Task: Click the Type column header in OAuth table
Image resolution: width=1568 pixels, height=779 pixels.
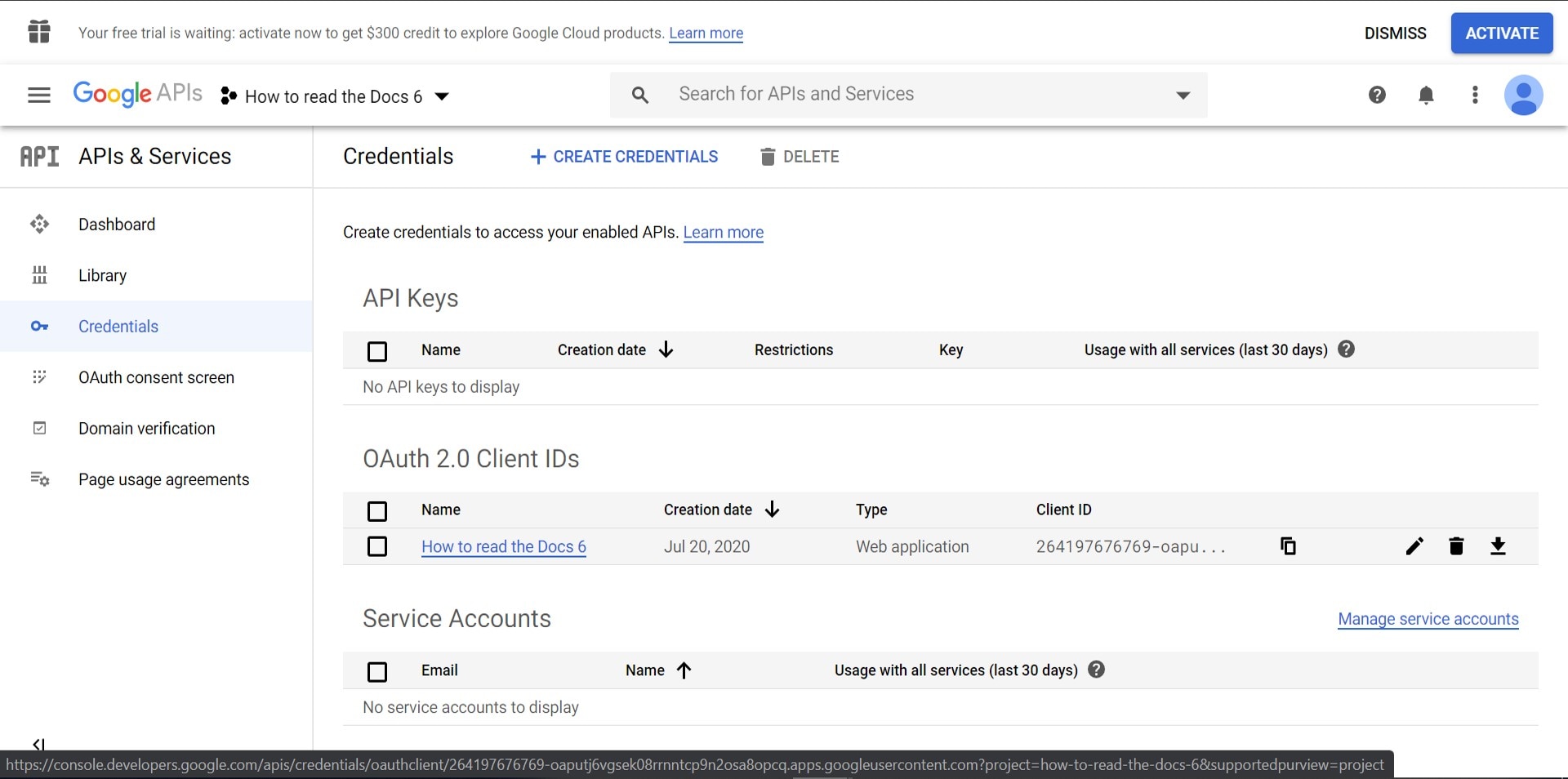Action: [x=871, y=510]
